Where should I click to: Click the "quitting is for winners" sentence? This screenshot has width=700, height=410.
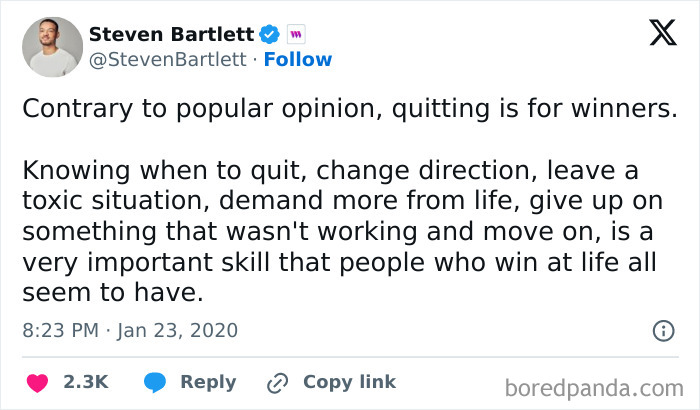[348, 111]
